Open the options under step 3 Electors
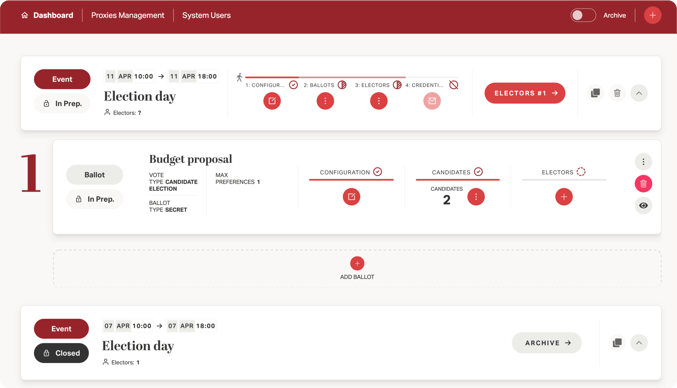 [379, 101]
